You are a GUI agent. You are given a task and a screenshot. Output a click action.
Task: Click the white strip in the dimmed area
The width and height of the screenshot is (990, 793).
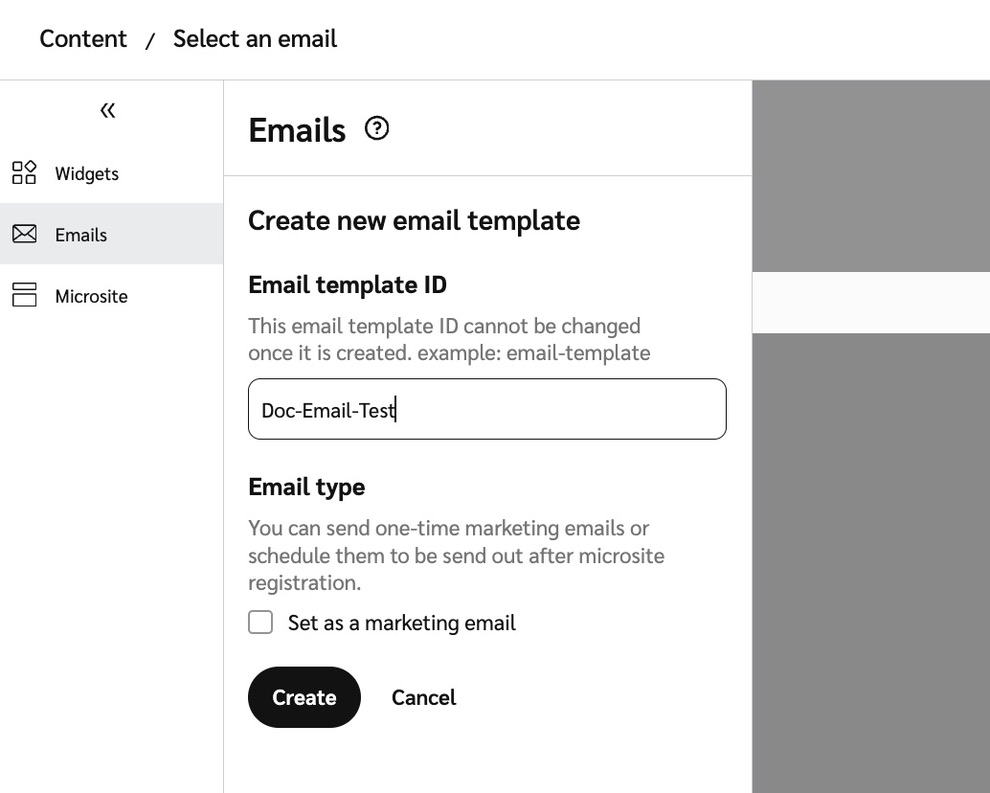[870, 302]
